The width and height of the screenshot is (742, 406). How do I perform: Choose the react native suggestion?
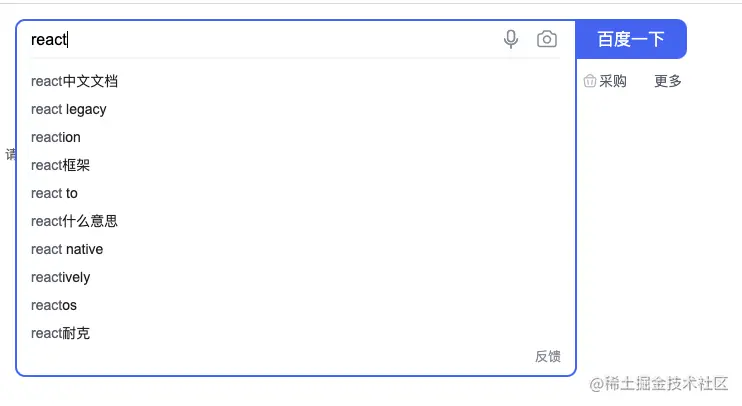click(x=67, y=249)
